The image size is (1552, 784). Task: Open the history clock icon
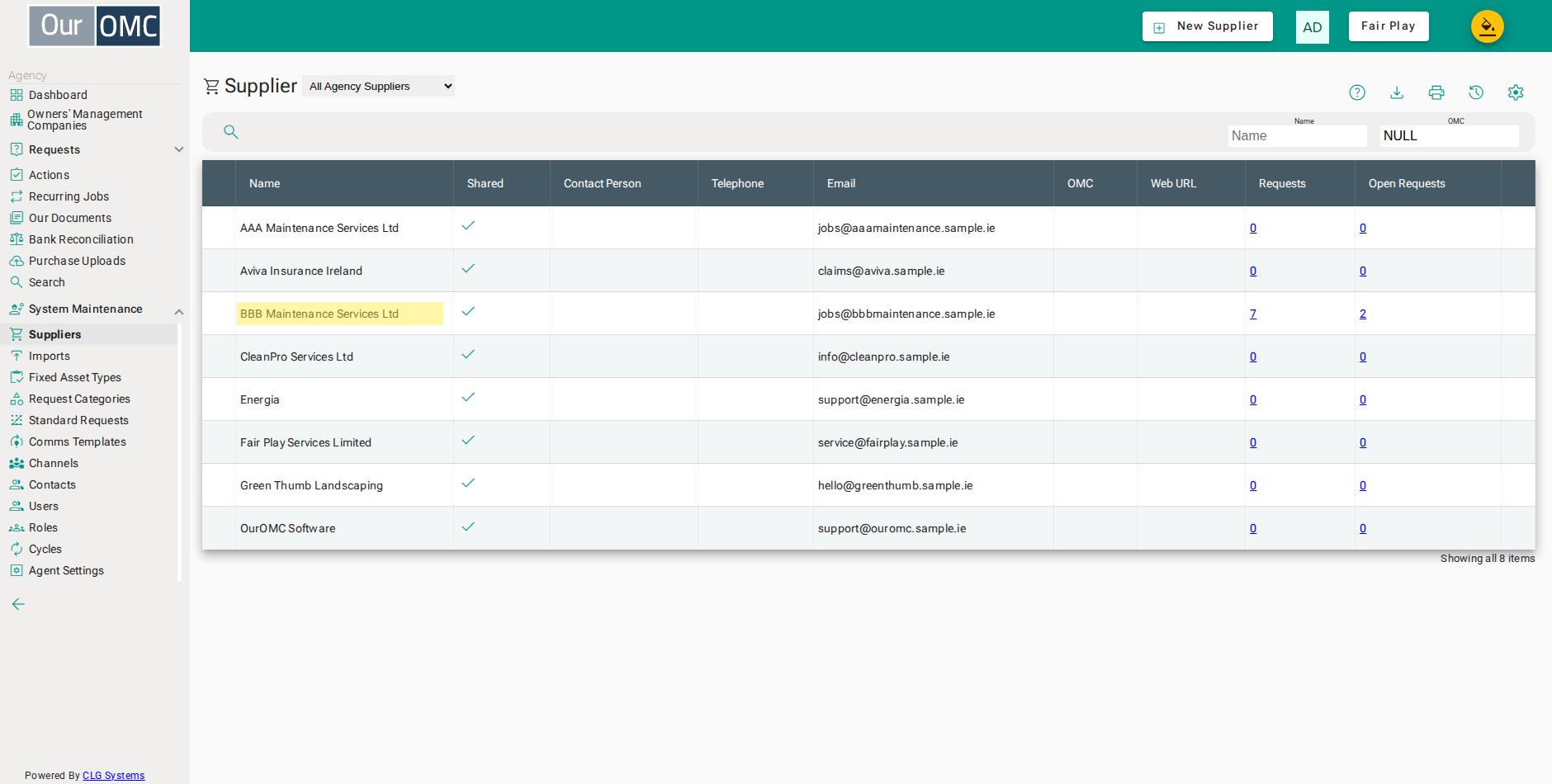[x=1476, y=92]
